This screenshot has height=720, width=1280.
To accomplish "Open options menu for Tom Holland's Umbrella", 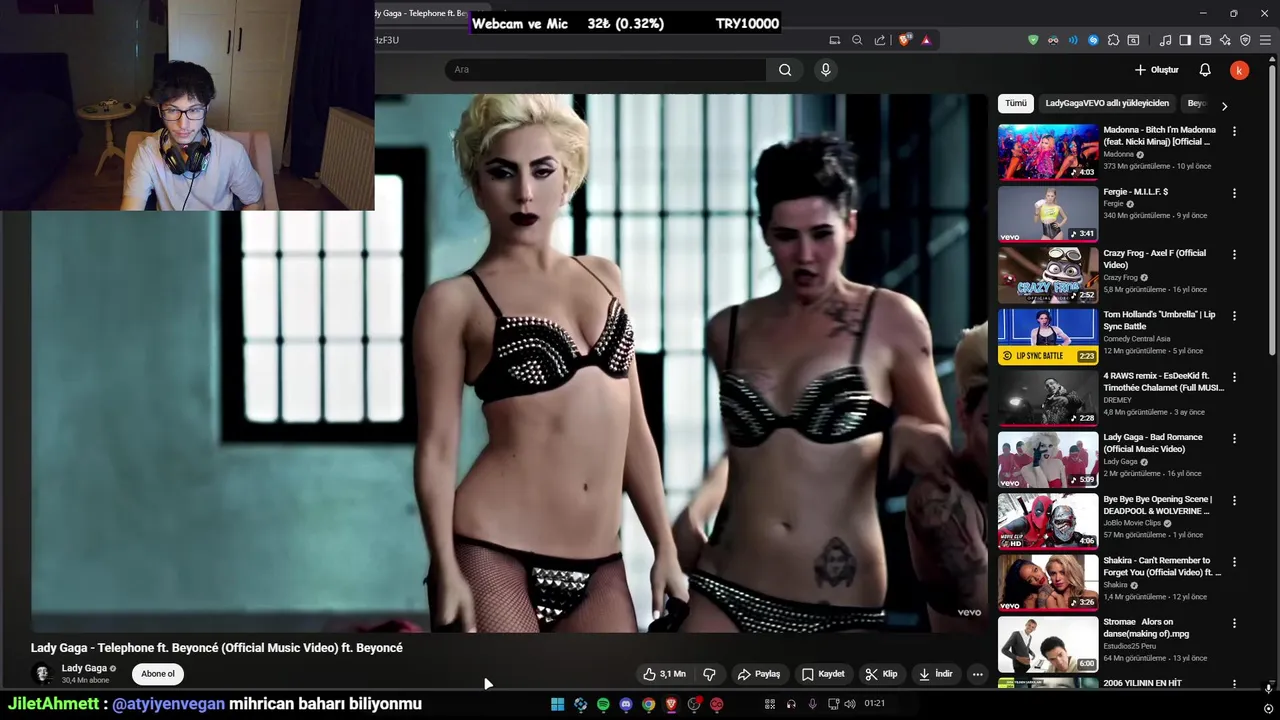I will pyautogui.click(x=1234, y=316).
